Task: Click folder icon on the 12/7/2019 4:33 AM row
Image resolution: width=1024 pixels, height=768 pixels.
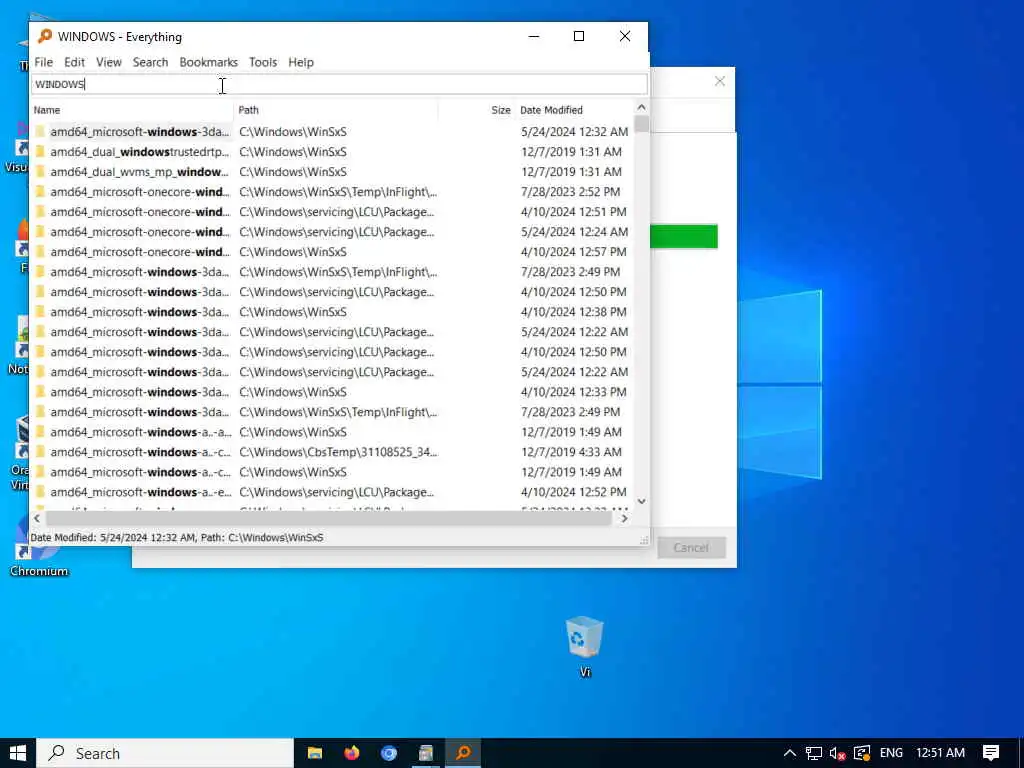Action: 40,452
